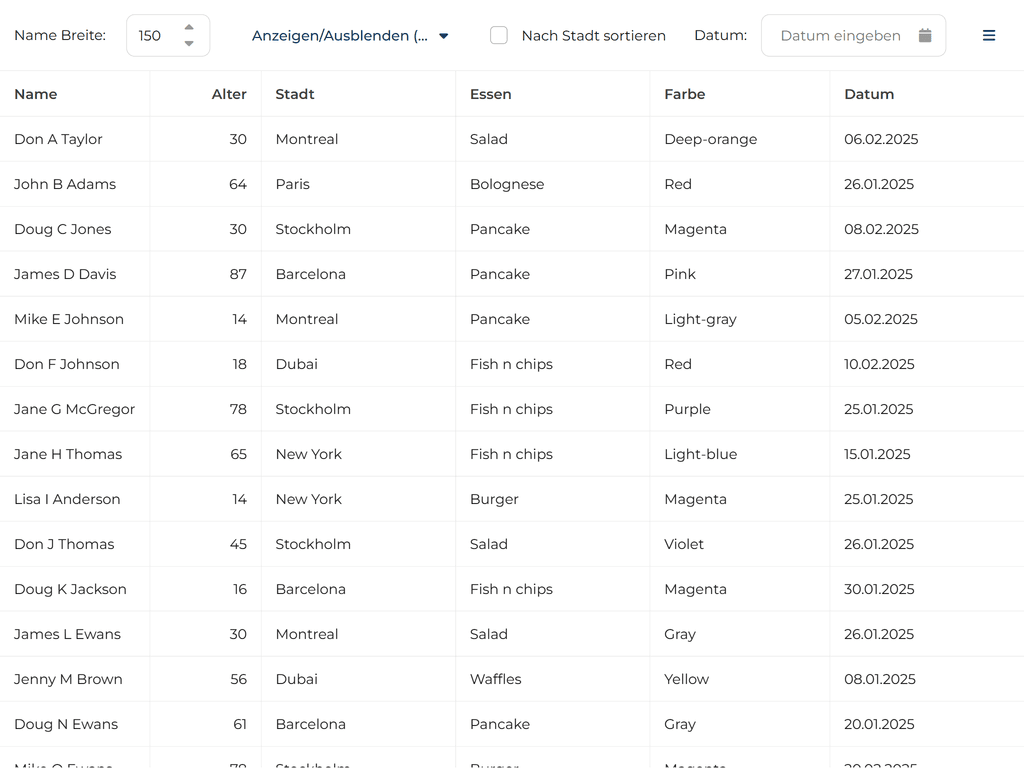Viewport: 1024px width, 768px height.
Task: Click date 10.02.2025 for Don F Johnson
Action: pyautogui.click(x=879, y=364)
